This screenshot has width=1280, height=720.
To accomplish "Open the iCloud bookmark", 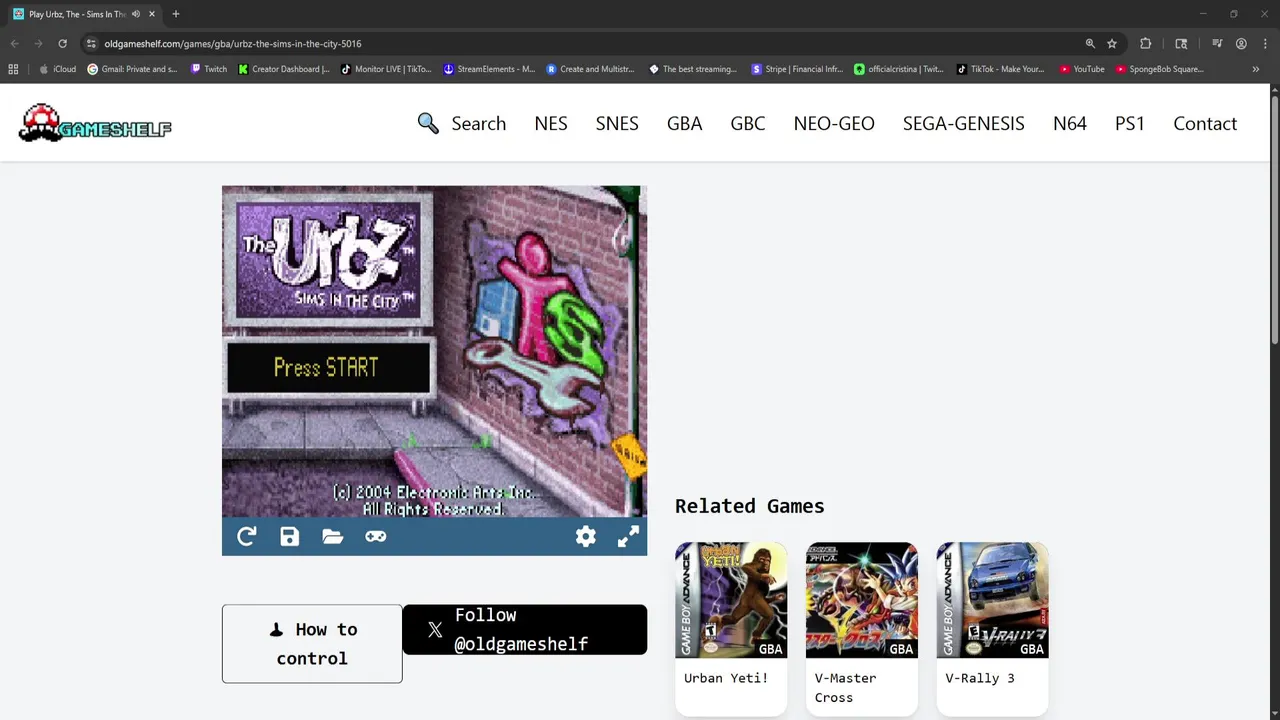I will coord(58,69).
